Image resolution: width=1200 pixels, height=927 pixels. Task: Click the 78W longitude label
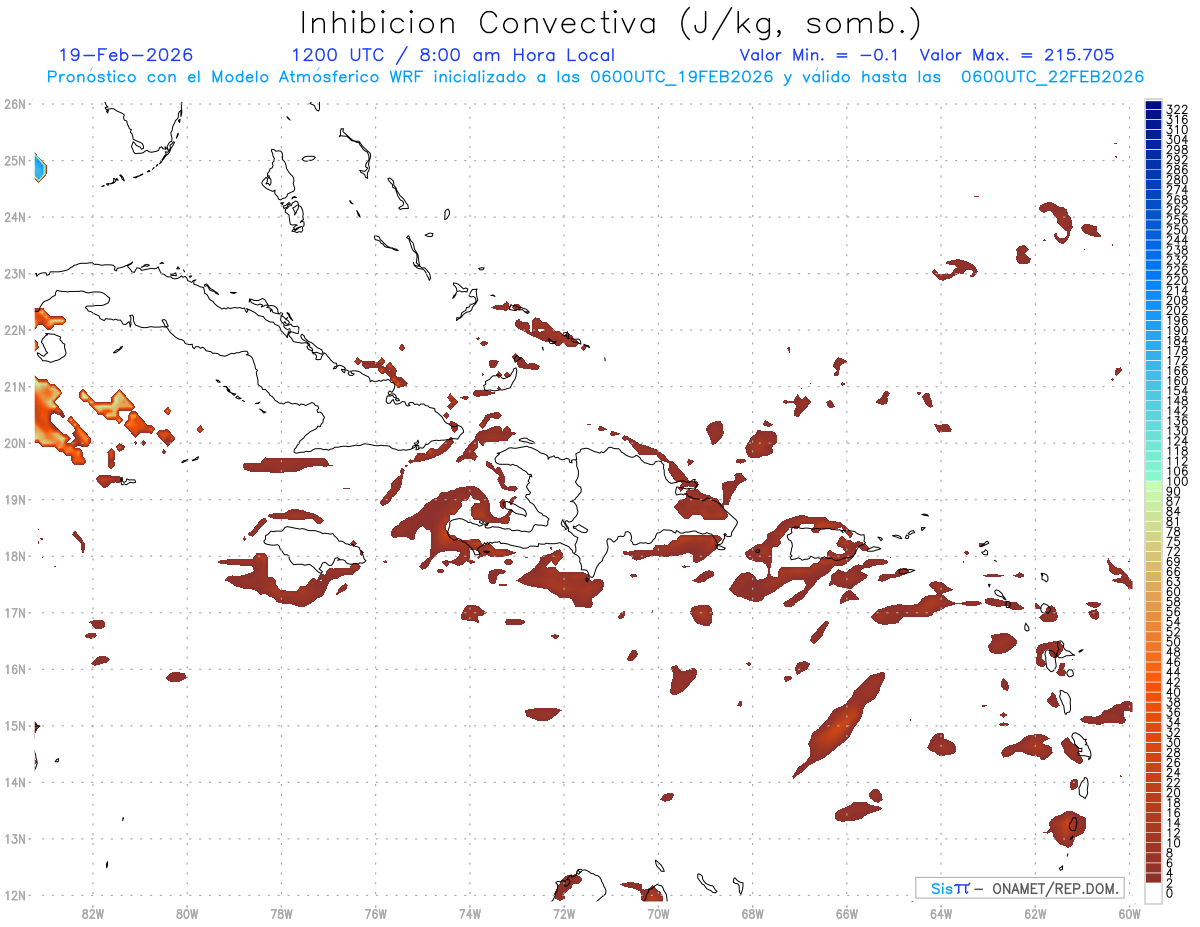coord(281,913)
